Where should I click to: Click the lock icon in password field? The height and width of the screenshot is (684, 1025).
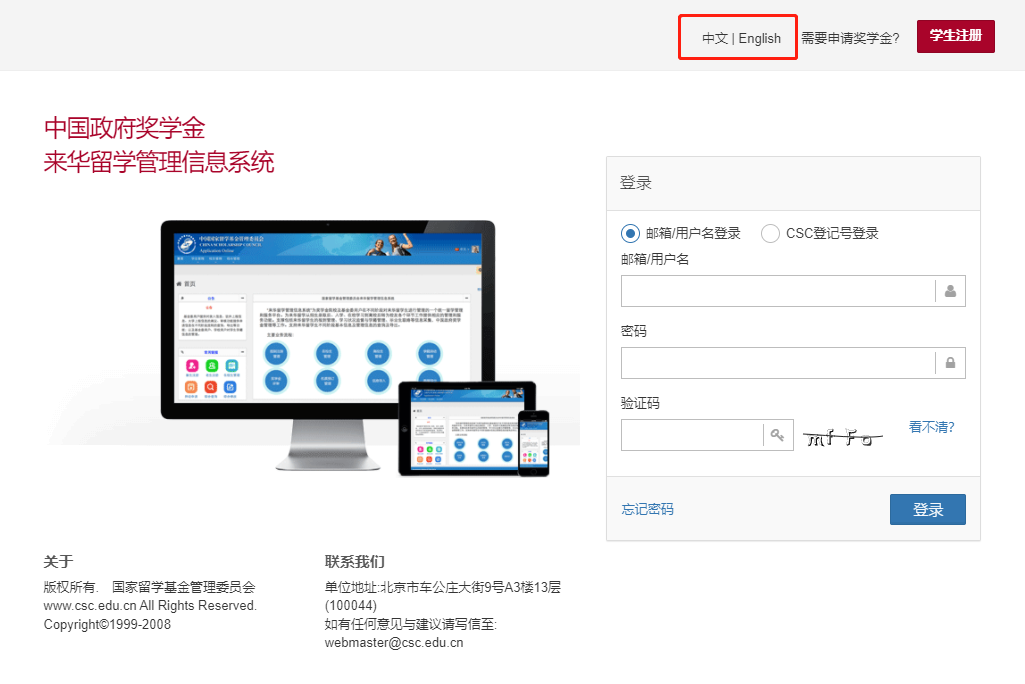(x=950, y=363)
